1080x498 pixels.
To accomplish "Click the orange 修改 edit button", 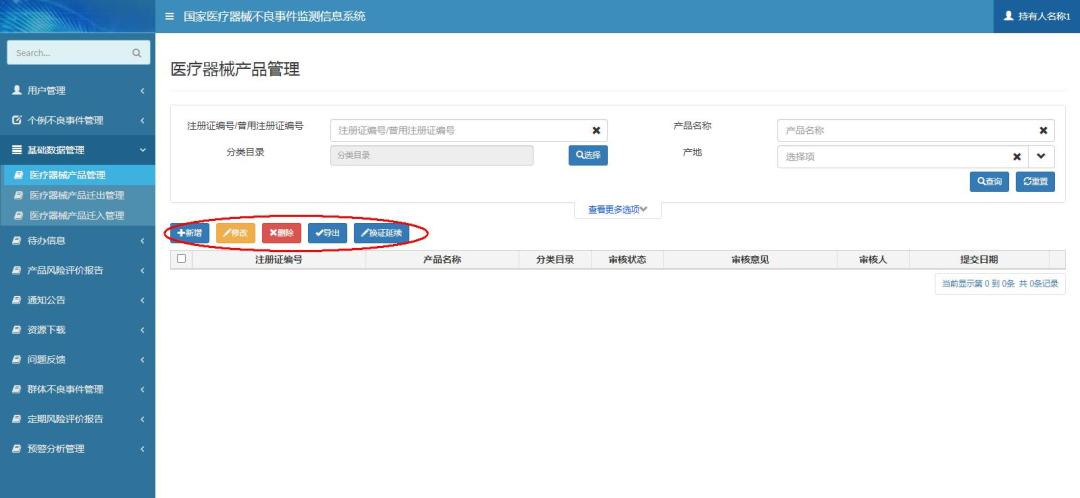I will click(x=236, y=234).
